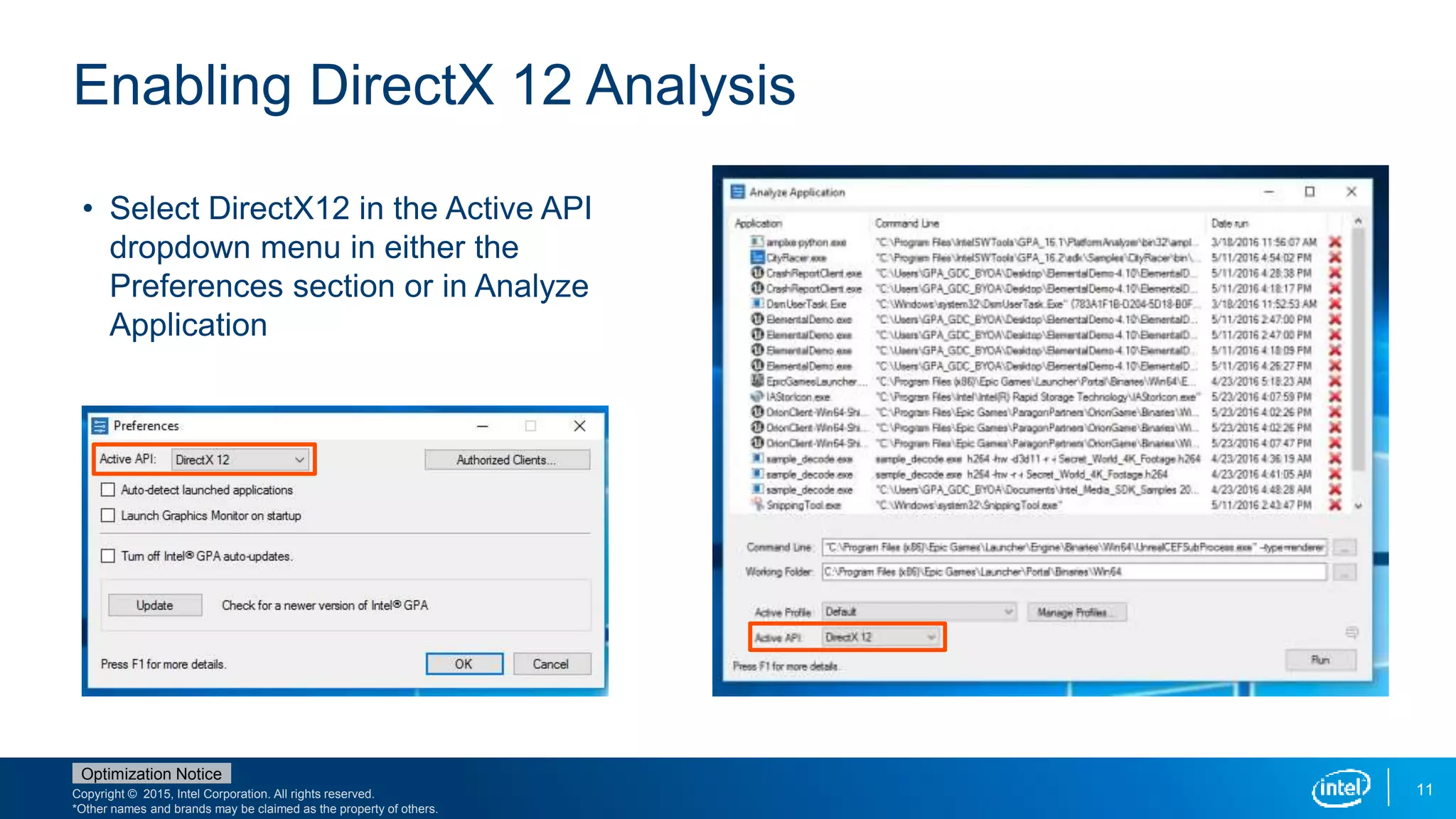The width and height of the screenshot is (1456, 819).
Task: Expand the Active Profile Default dropdown
Action: (x=919, y=612)
